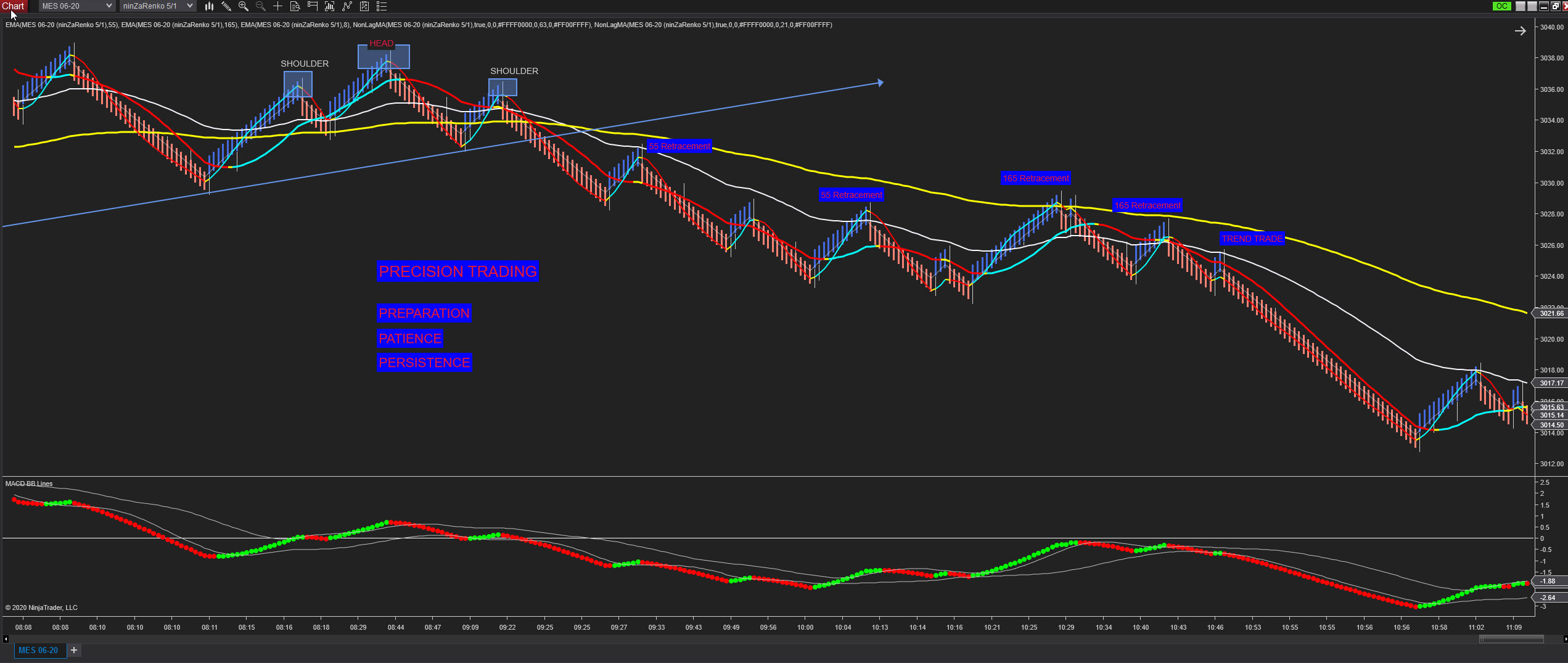This screenshot has height=663, width=1568.
Task: Toggle the Chart Trader panel icon
Action: point(313,6)
